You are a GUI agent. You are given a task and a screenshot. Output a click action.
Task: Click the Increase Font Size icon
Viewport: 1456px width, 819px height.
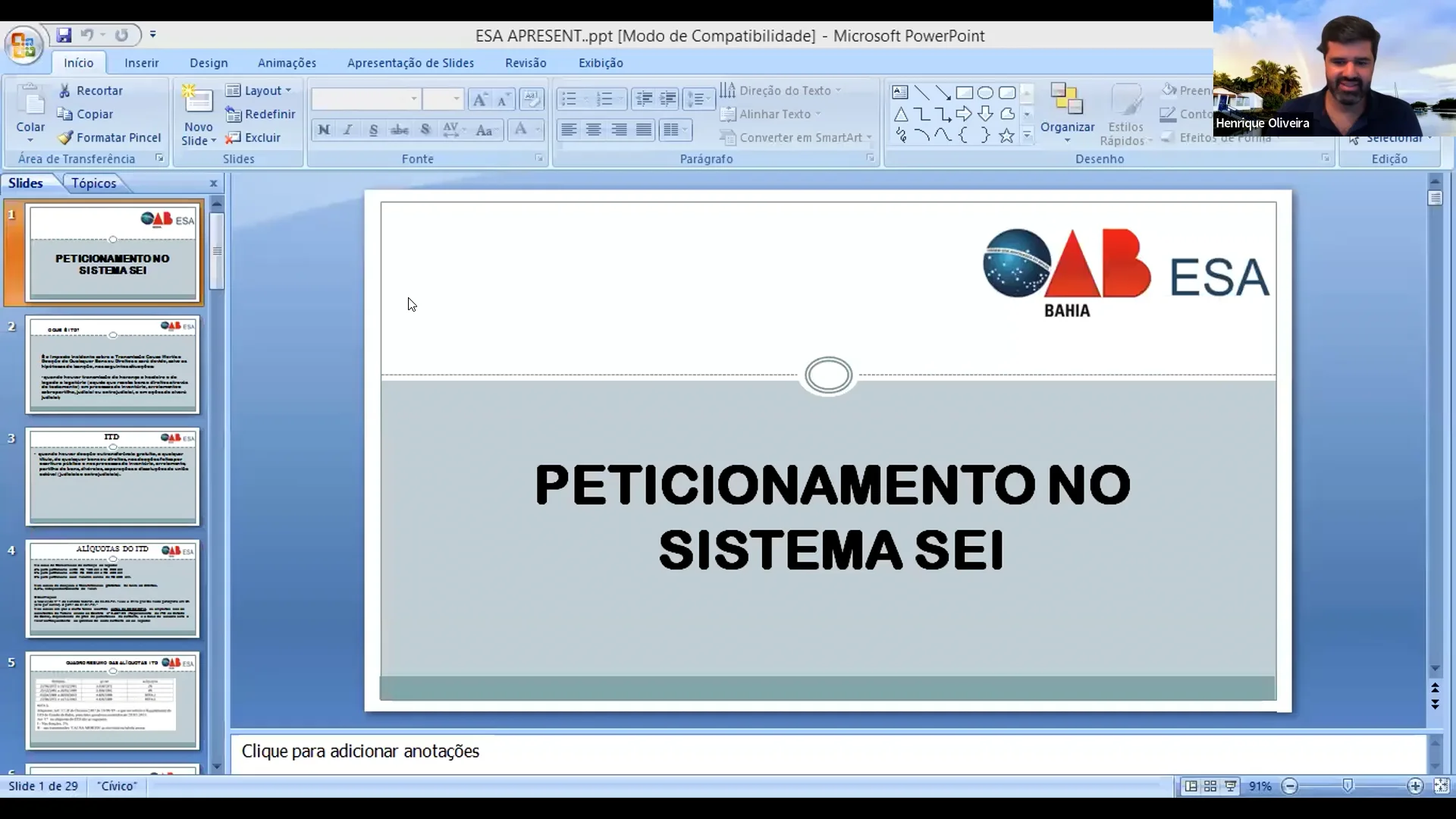[x=479, y=99]
